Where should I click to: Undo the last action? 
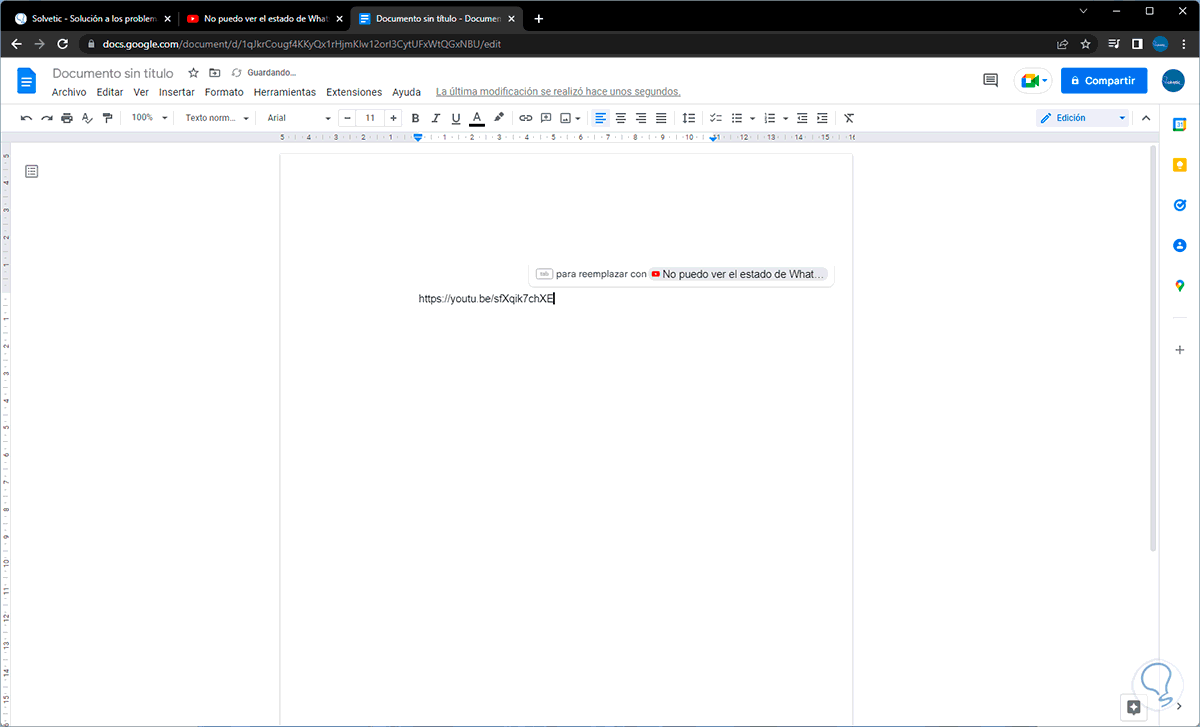click(x=26, y=118)
